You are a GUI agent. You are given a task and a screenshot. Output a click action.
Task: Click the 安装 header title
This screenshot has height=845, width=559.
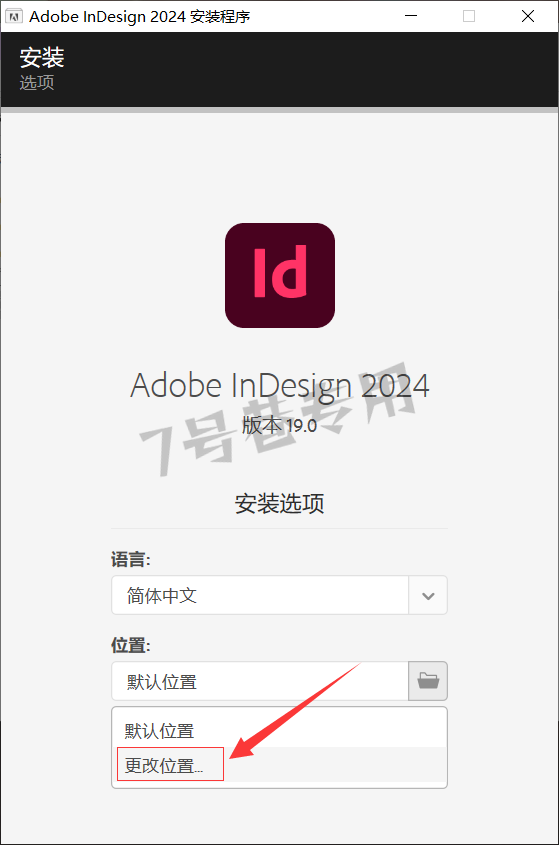pyautogui.click(x=42, y=57)
